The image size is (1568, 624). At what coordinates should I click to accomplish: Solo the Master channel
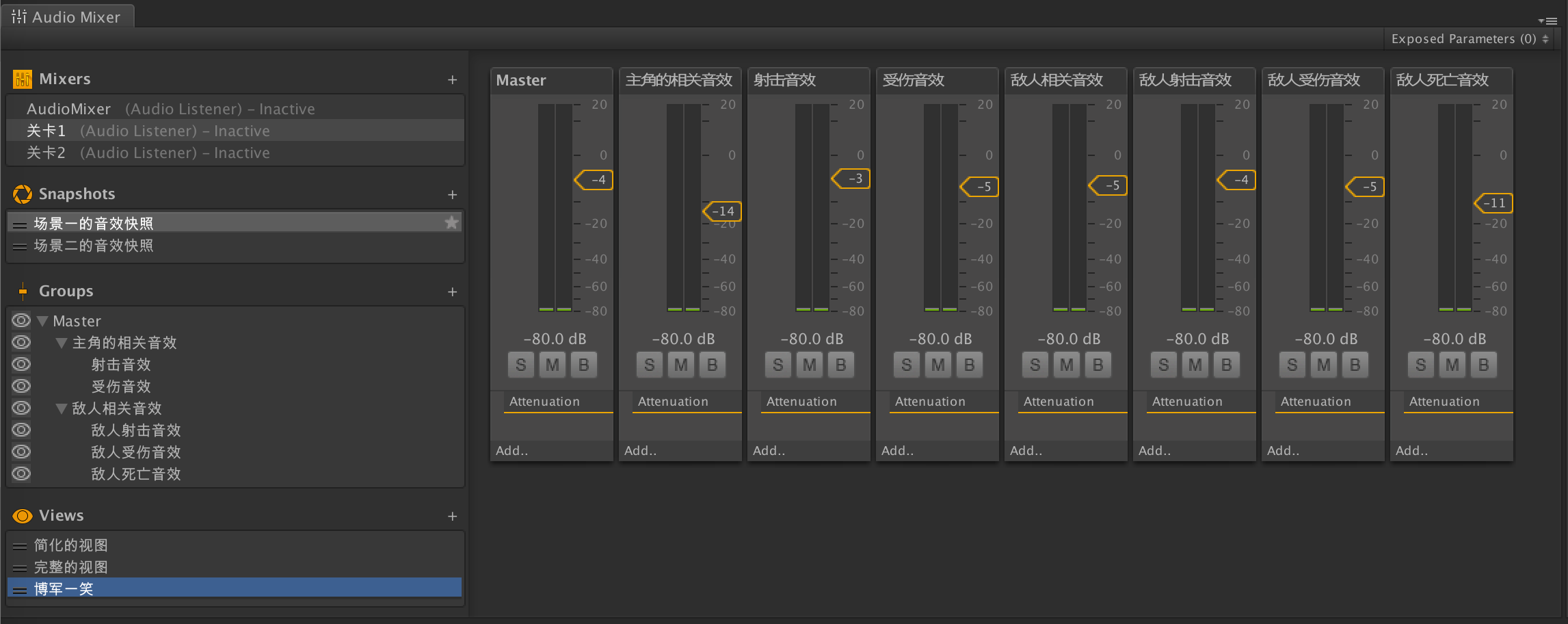point(521,365)
